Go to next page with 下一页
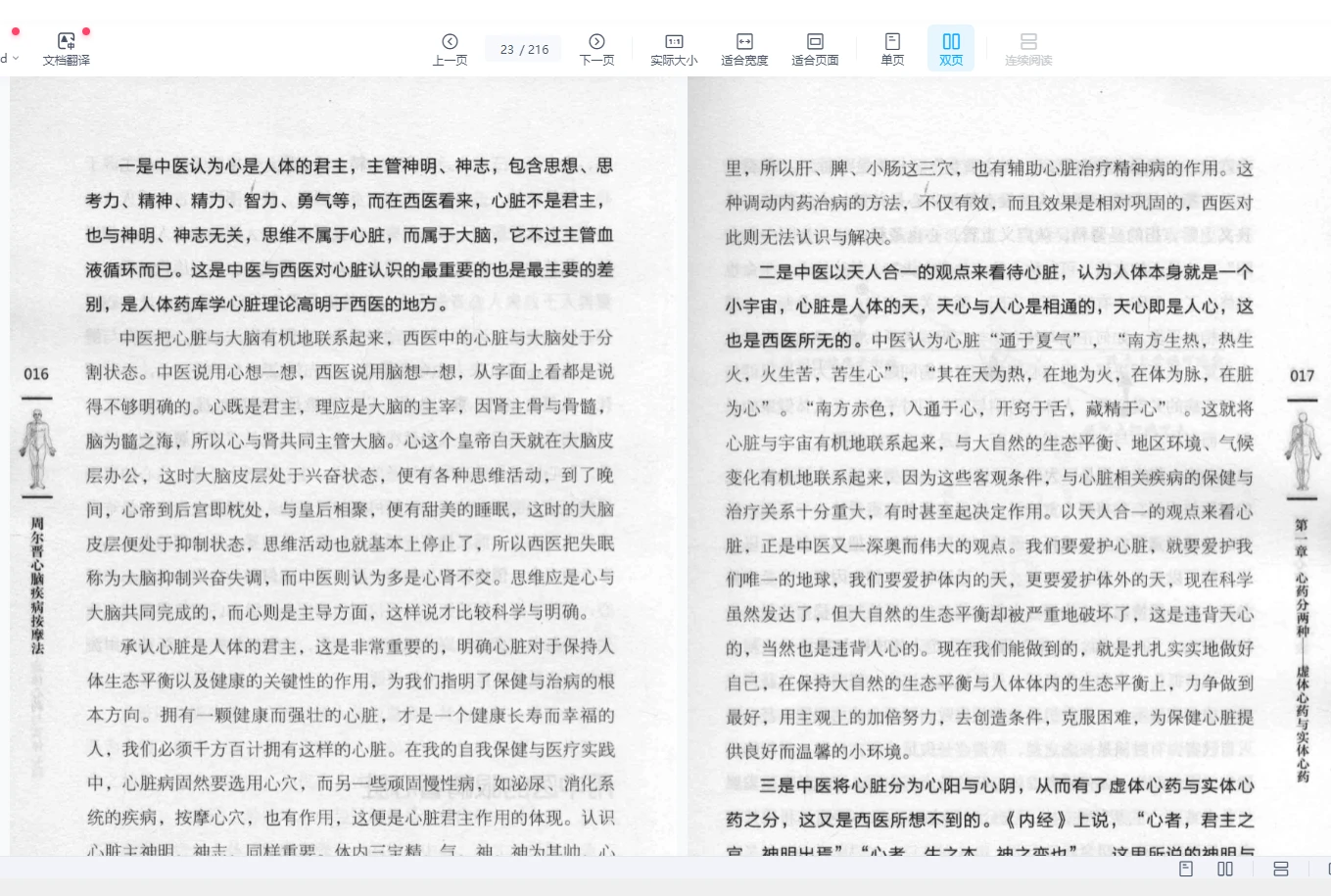The height and width of the screenshot is (896, 1331). pos(596,48)
